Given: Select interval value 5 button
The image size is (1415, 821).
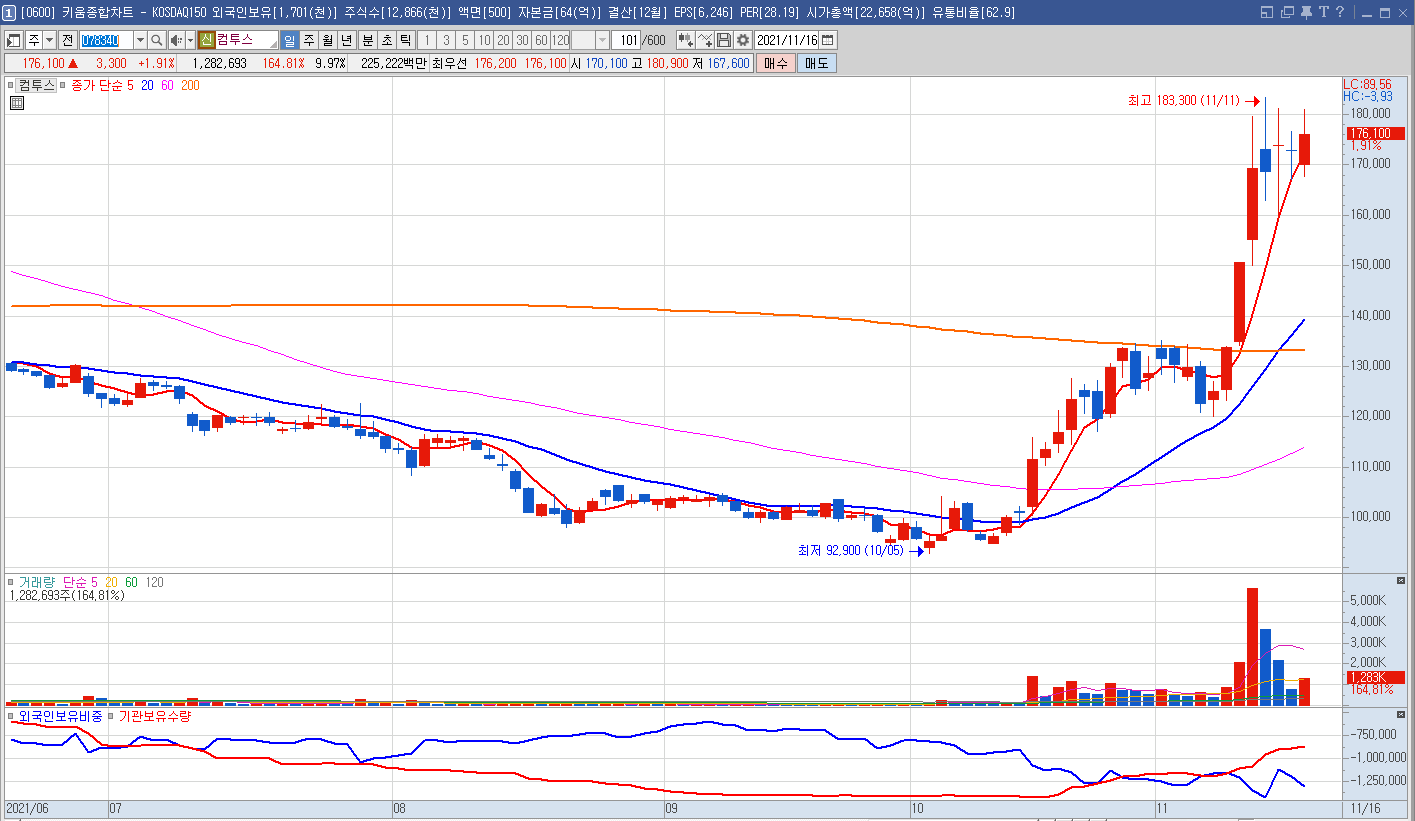Looking at the screenshot, I should click(x=465, y=40).
